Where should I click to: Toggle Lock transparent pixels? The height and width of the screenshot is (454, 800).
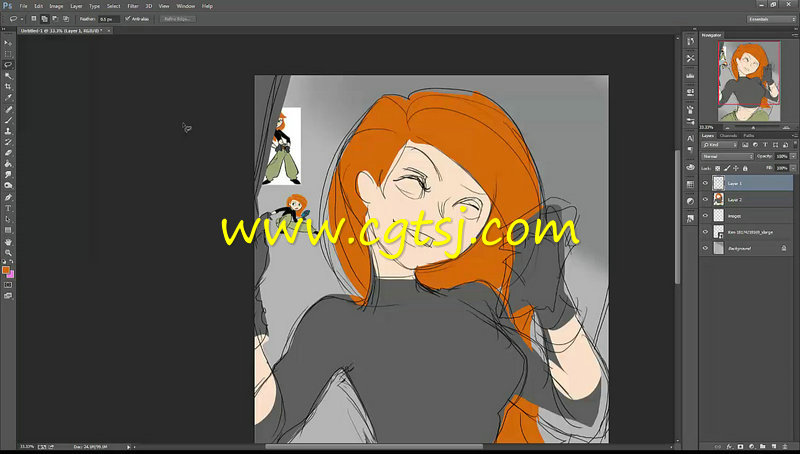pyautogui.click(x=717, y=168)
